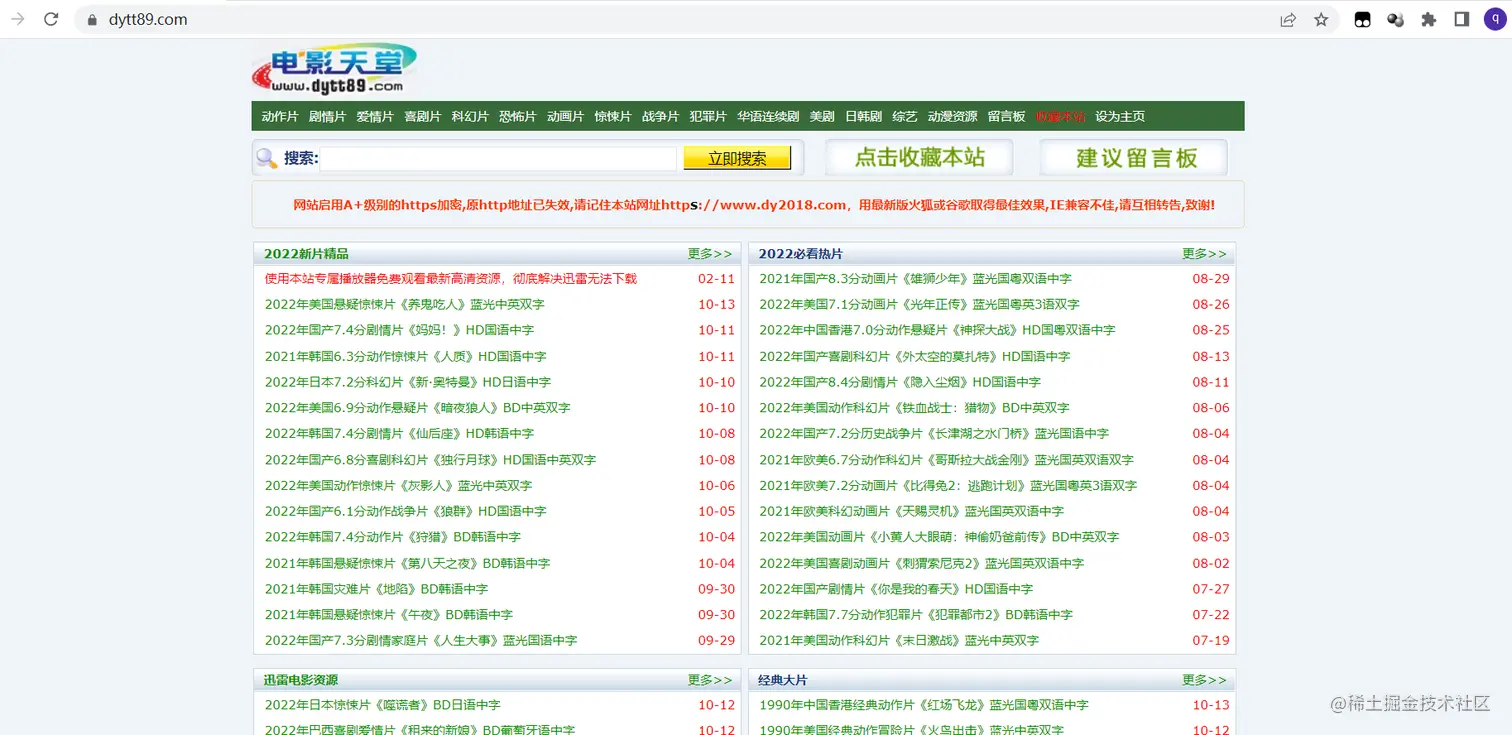Open 《长津湖之水门桥》 movie link
This screenshot has width=1512, height=735.
934,434
